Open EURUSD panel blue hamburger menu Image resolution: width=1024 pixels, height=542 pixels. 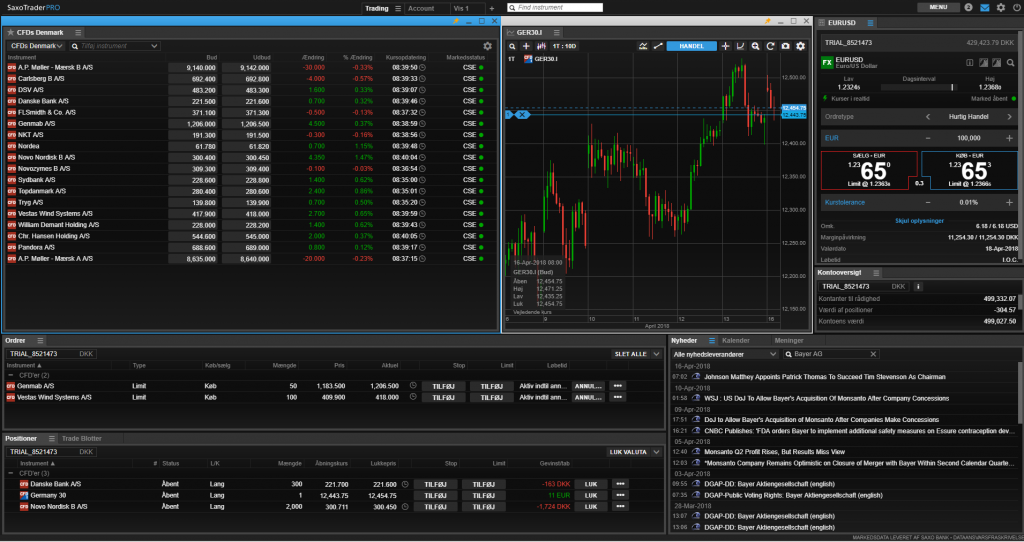(x=870, y=23)
